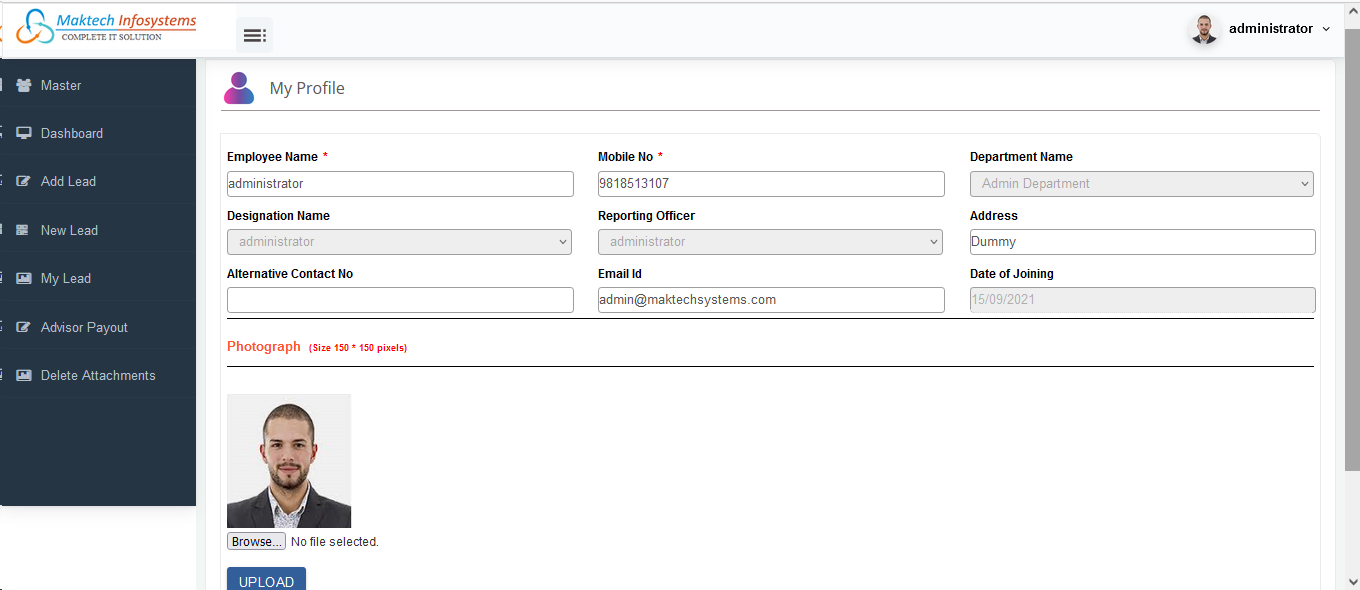The image size is (1360, 590).
Task: Click the New Lead sidebar icon
Action: 23,230
